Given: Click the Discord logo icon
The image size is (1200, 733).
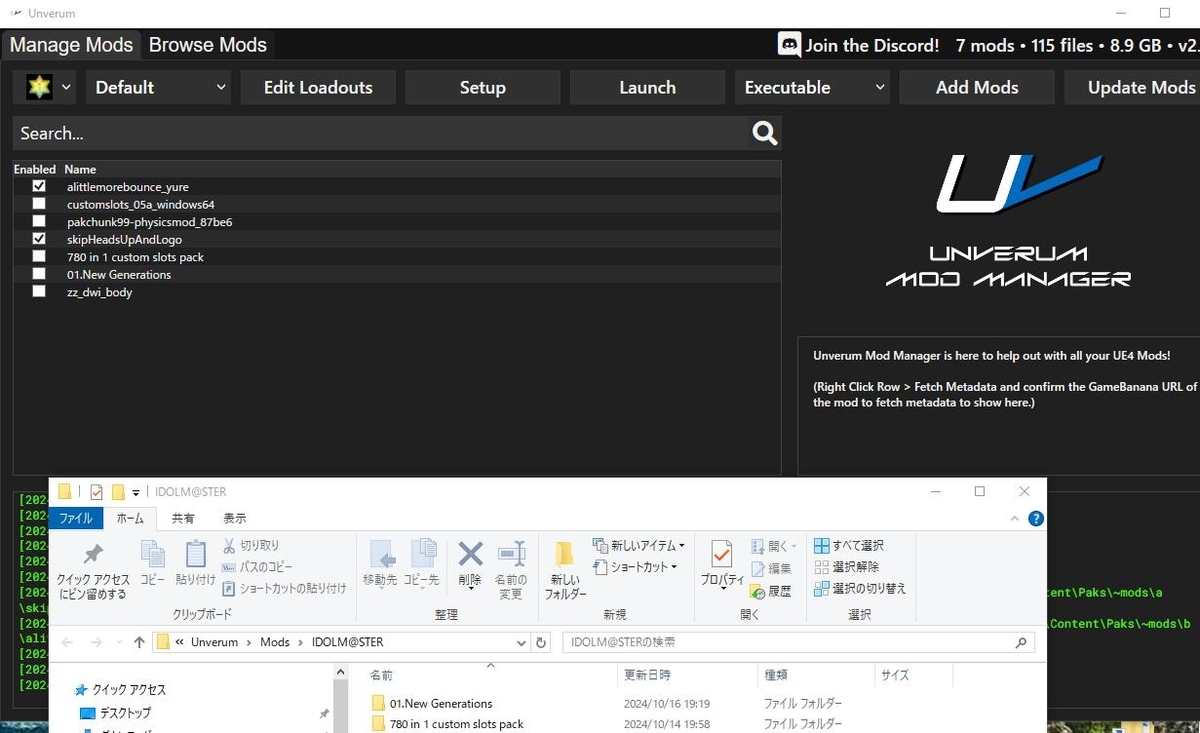Looking at the screenshot, I should pyautogui.click(x=789, y=45).
